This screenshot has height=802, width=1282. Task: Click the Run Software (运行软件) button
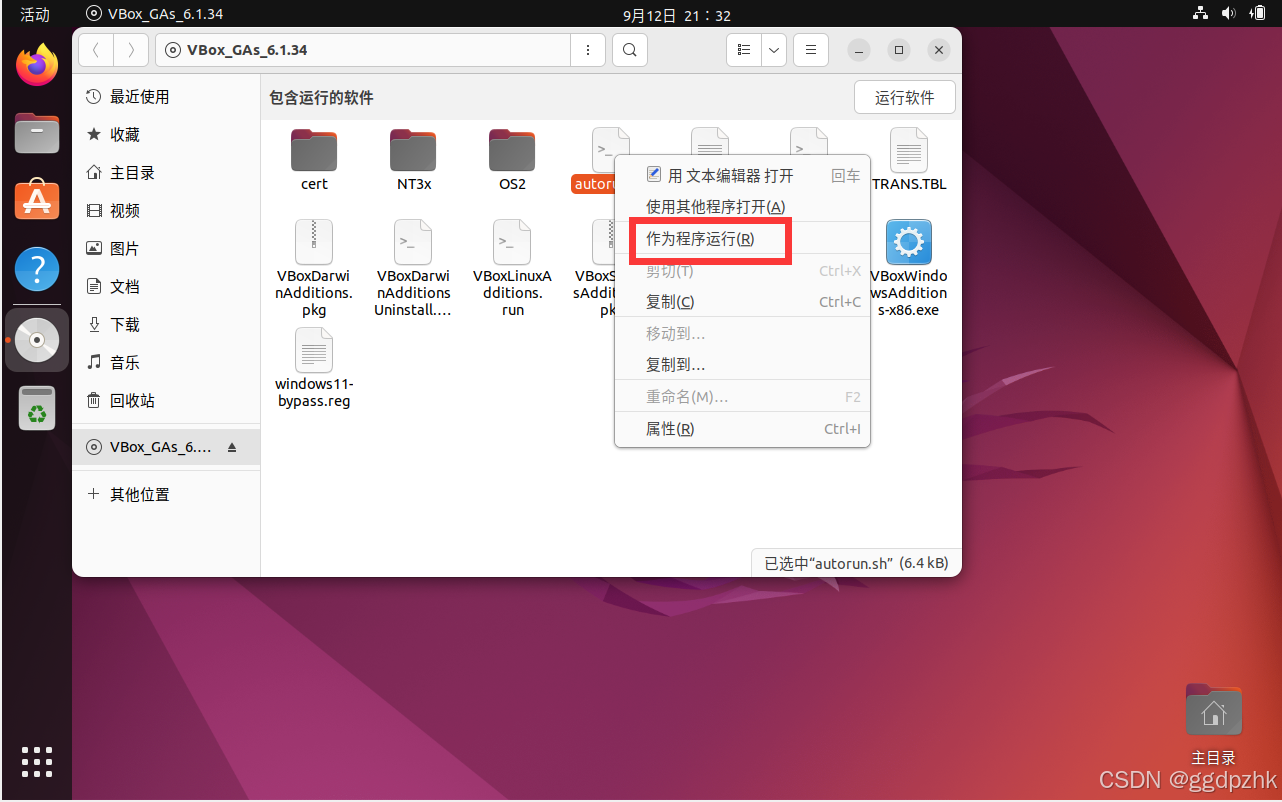click(x=905, y=97)
